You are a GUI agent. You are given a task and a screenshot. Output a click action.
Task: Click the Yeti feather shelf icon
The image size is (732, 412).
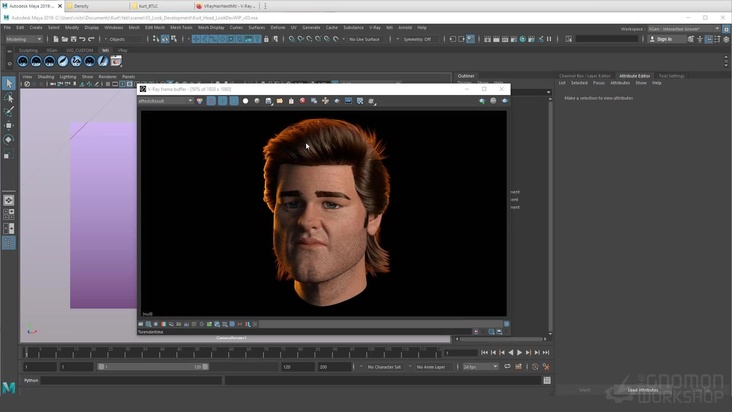[63, 61]
